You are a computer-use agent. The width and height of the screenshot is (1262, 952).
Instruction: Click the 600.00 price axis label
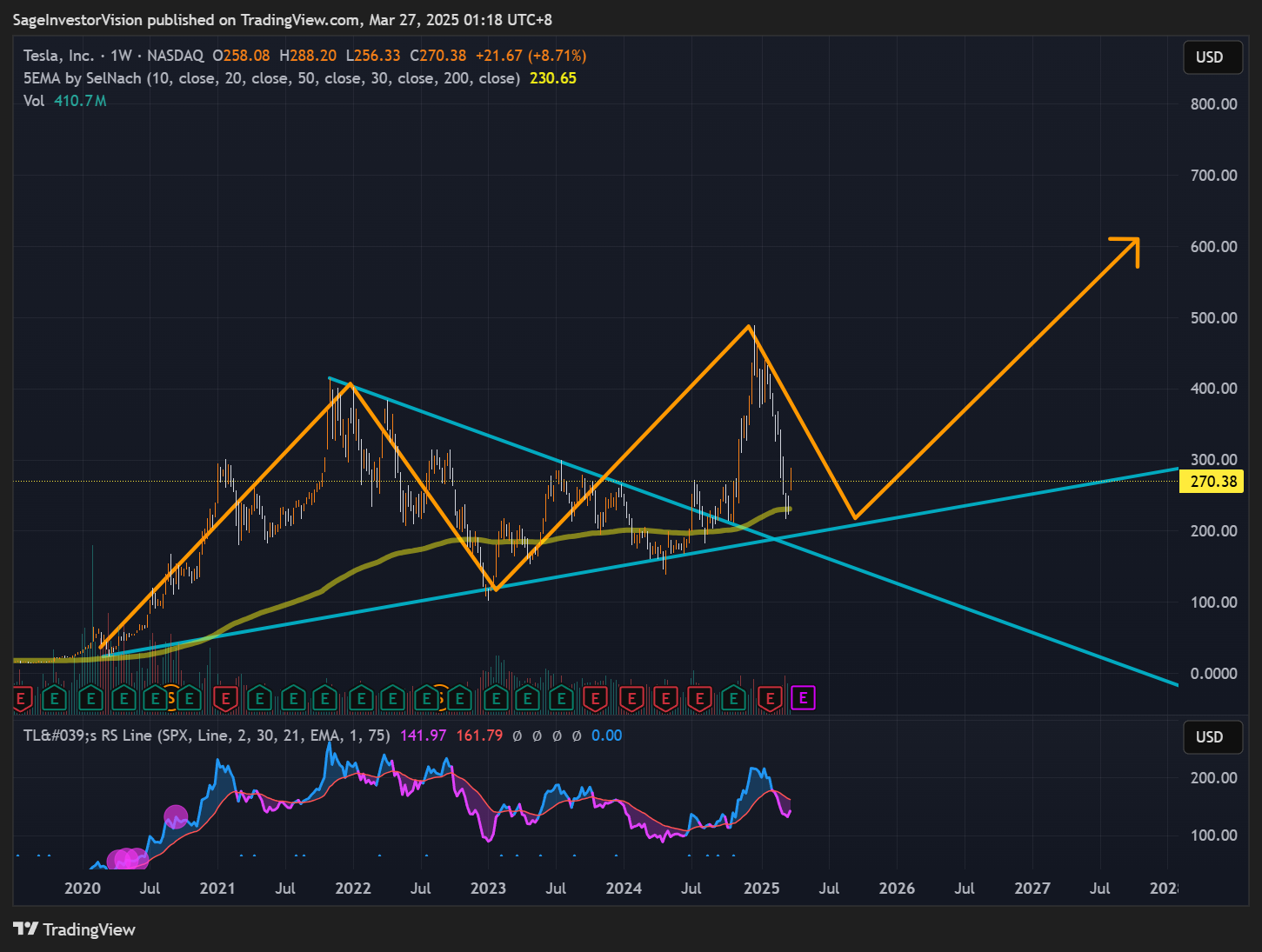click(x=1214, y=247)
